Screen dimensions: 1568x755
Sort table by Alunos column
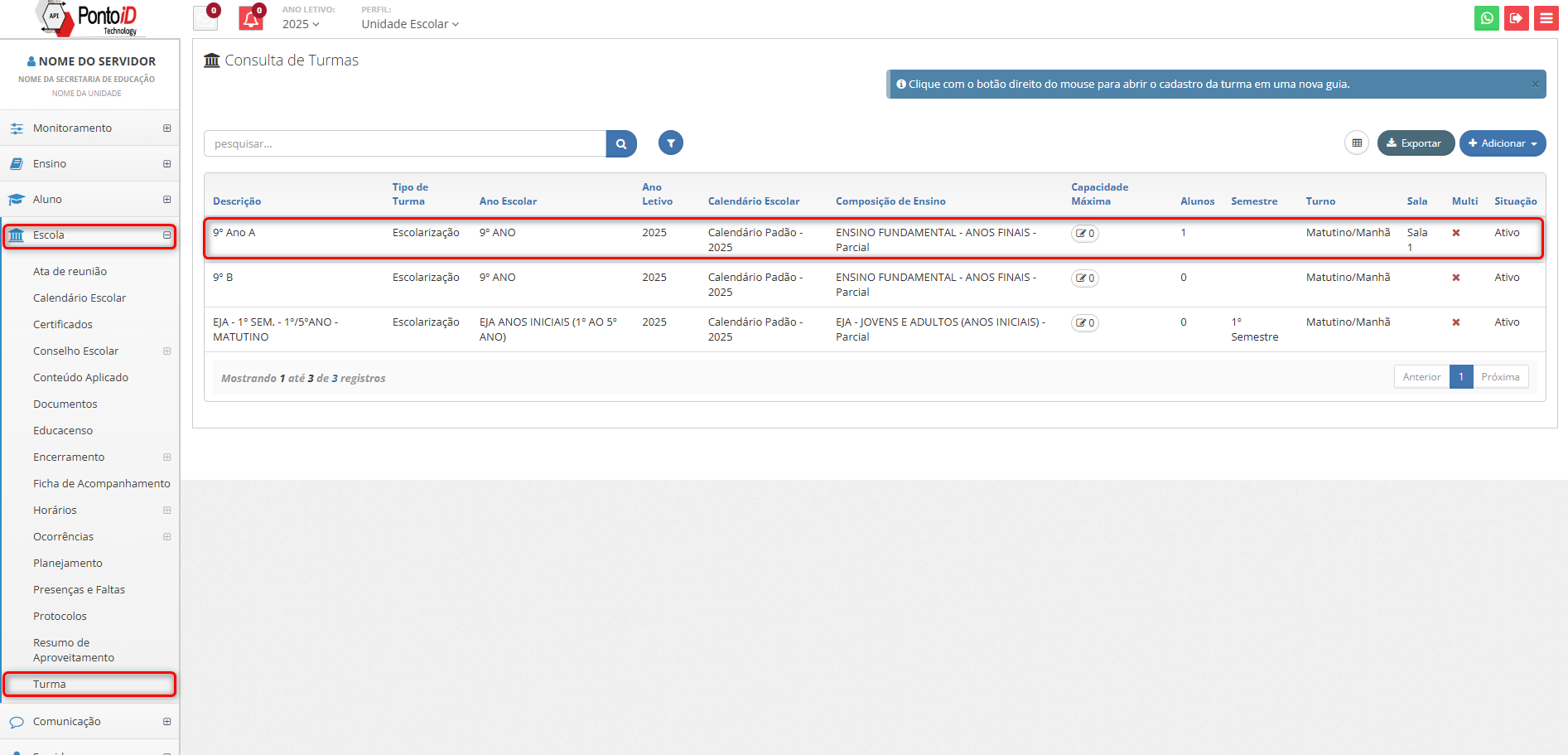tap(1197, 201)
